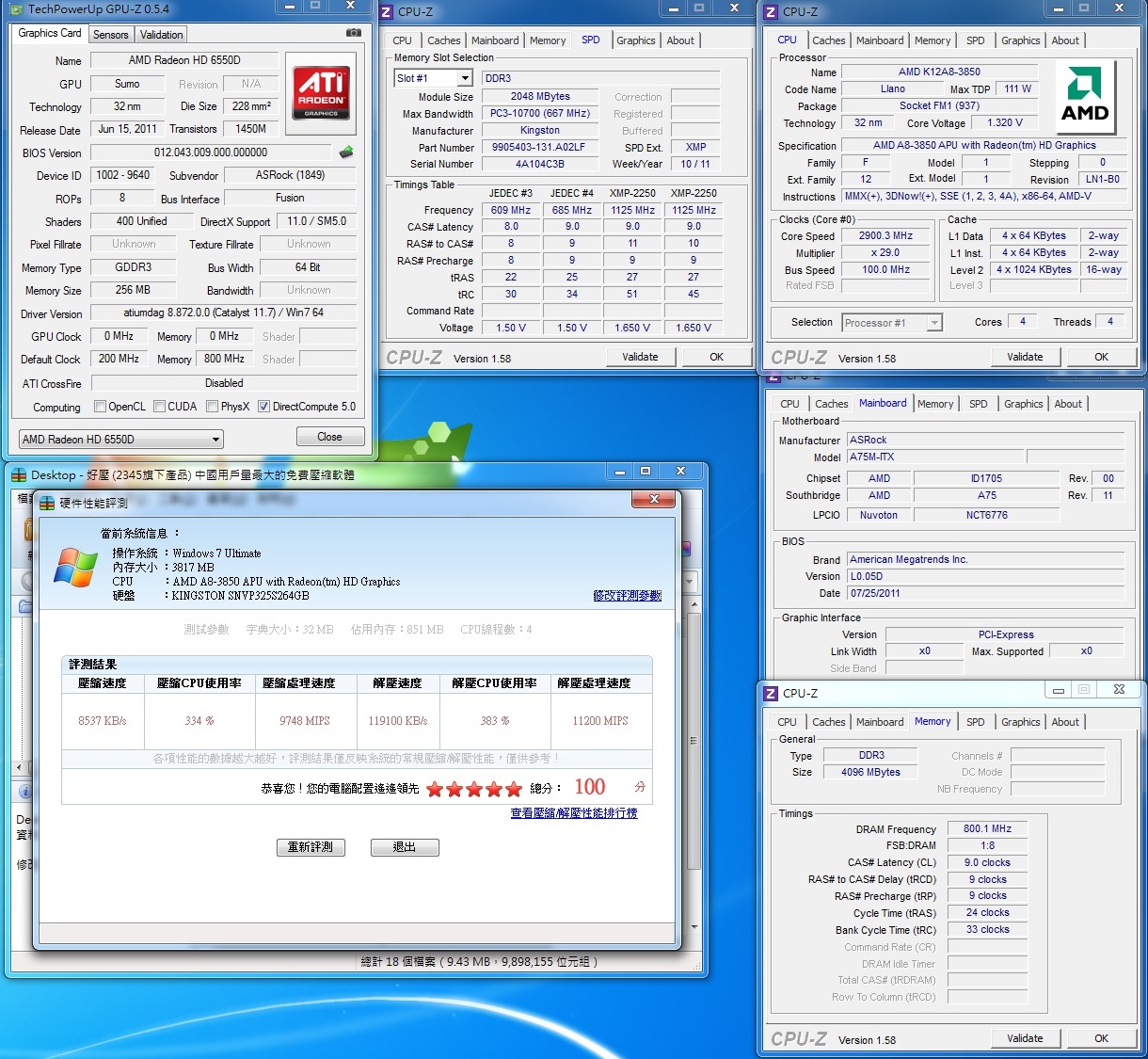Screen dimensions: 1148x1059
Task: Open the 修改評測參數 link
Action: tap(627, 596)
